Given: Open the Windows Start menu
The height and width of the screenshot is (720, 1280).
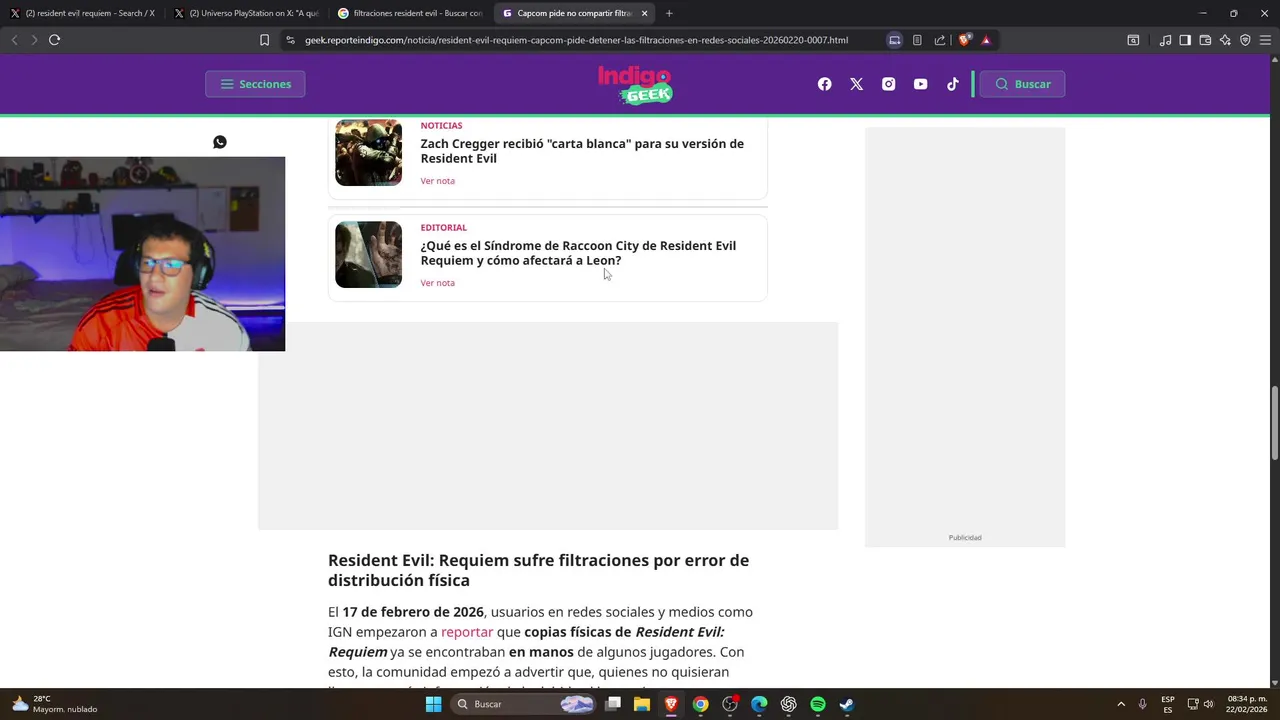Looking at the screenshot, I should (433, 704).
